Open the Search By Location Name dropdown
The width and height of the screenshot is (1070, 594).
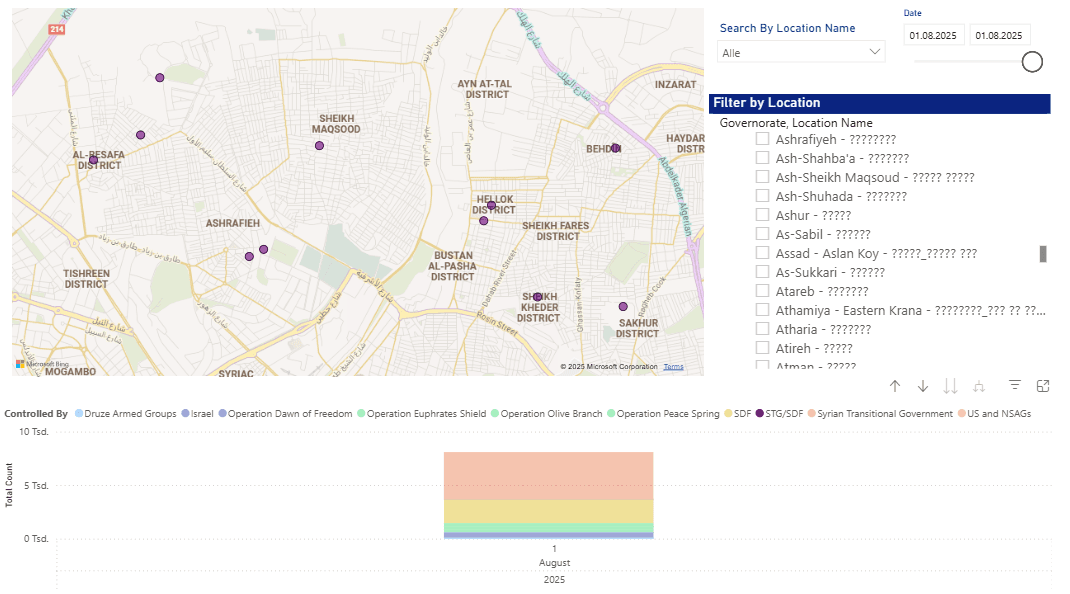coord(801,52)
